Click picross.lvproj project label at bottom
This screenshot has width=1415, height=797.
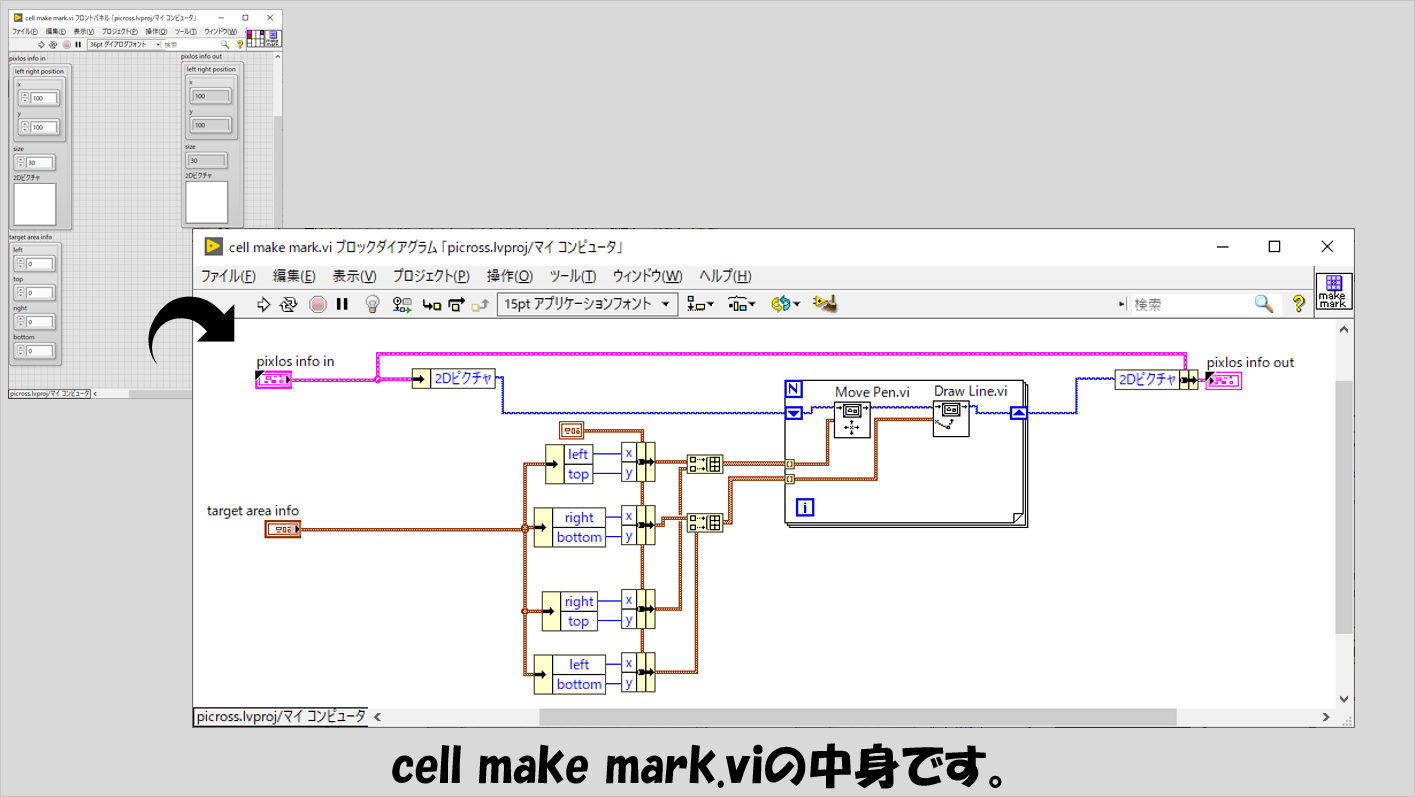tap(281, 716)
